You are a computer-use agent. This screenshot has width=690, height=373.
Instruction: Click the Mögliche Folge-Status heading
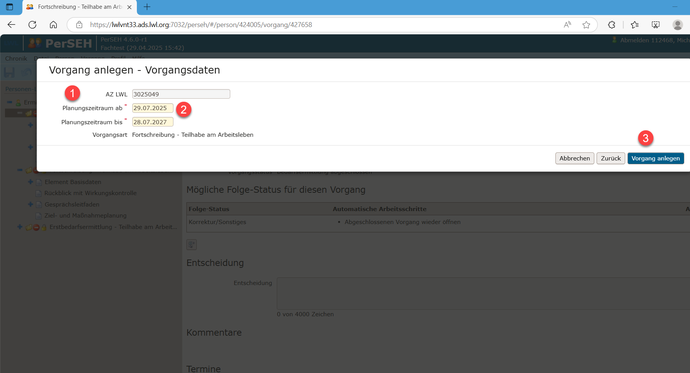point(276,190)
